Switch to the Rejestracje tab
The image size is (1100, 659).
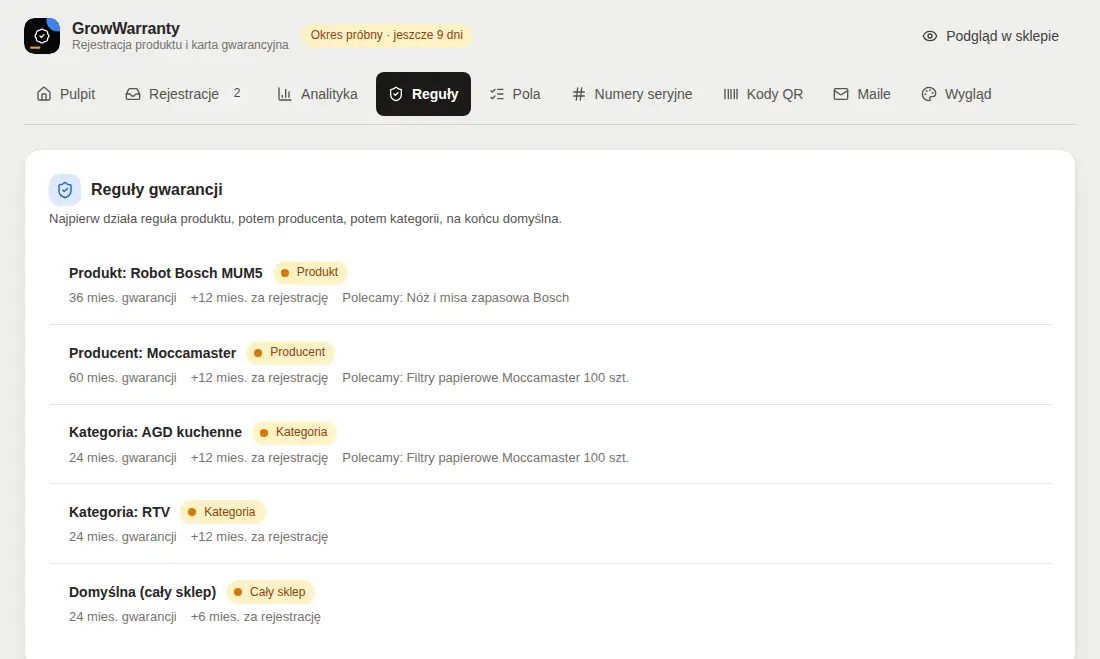point(185,94)
